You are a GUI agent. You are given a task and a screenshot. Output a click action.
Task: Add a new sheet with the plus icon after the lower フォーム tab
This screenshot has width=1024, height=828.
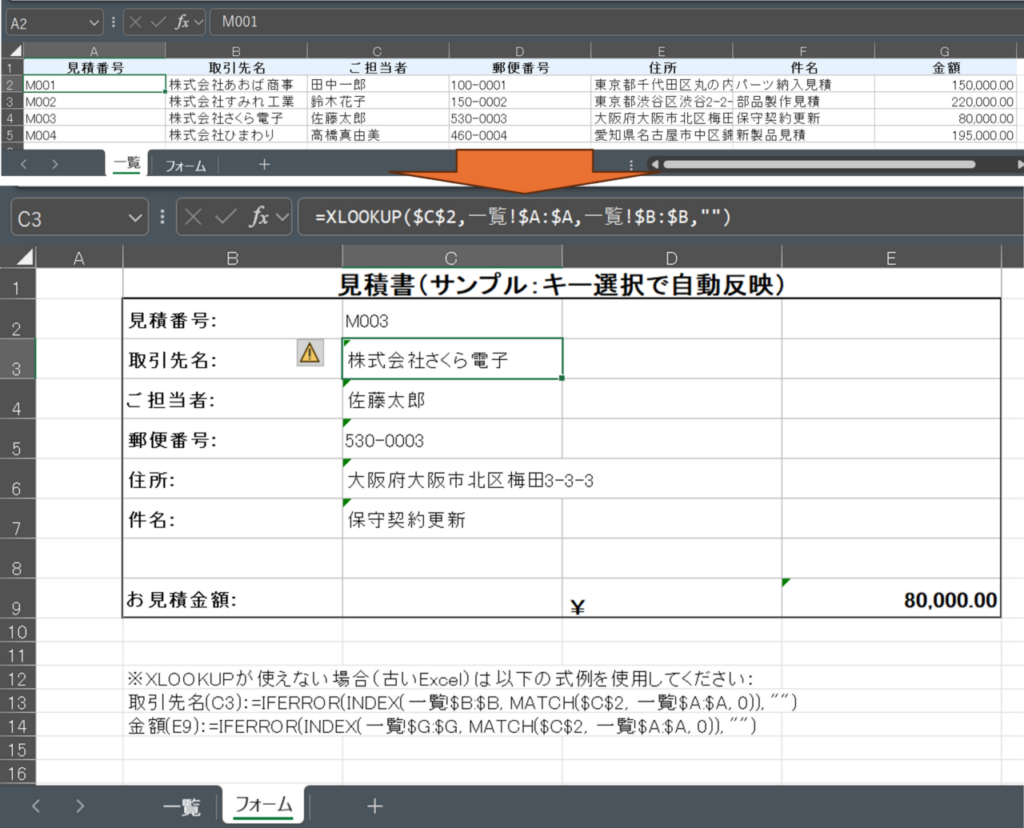click(374, 806)
